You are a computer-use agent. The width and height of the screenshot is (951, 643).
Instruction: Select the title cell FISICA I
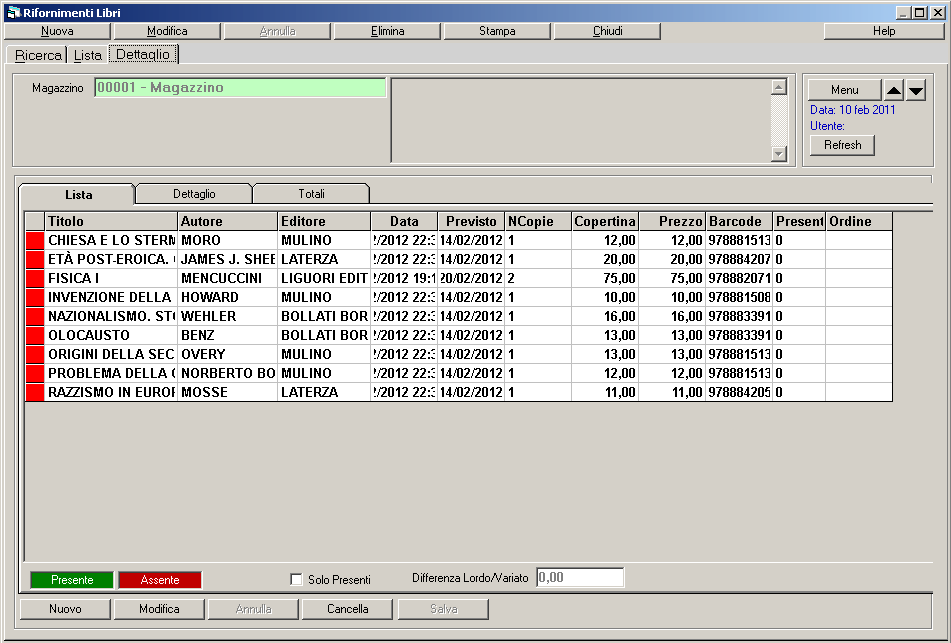click(111, 278)
